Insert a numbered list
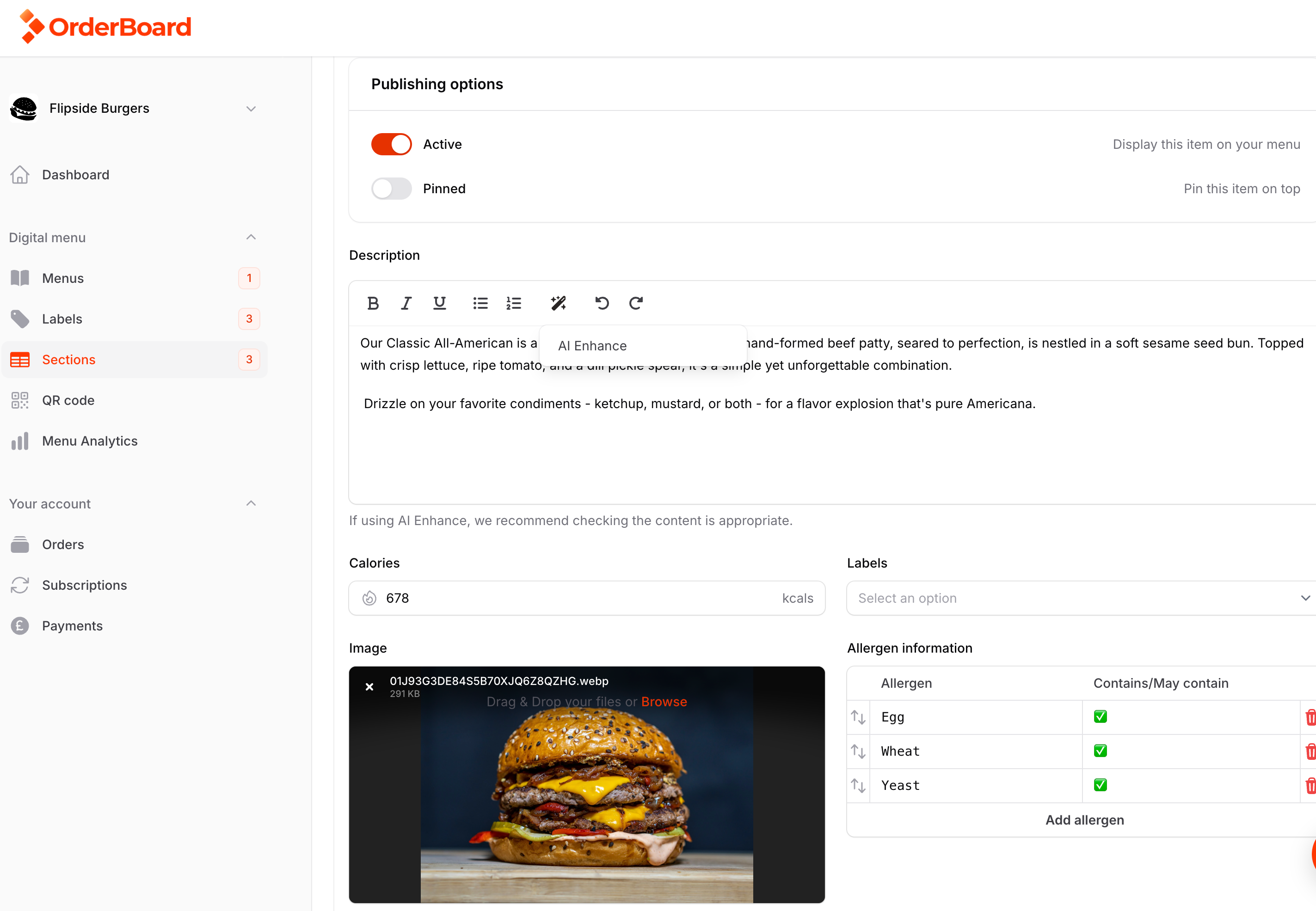Image resolution: width=1316 pixels, height=911 pixels. 513,303
